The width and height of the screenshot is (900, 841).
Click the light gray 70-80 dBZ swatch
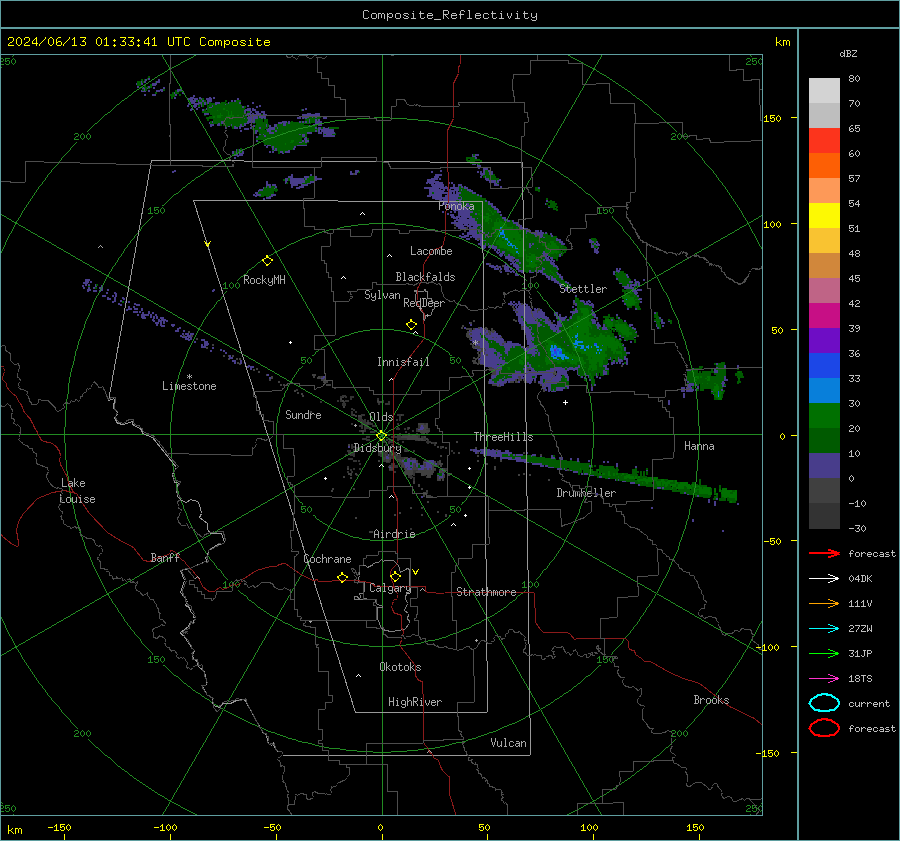[x=824, y=91]
